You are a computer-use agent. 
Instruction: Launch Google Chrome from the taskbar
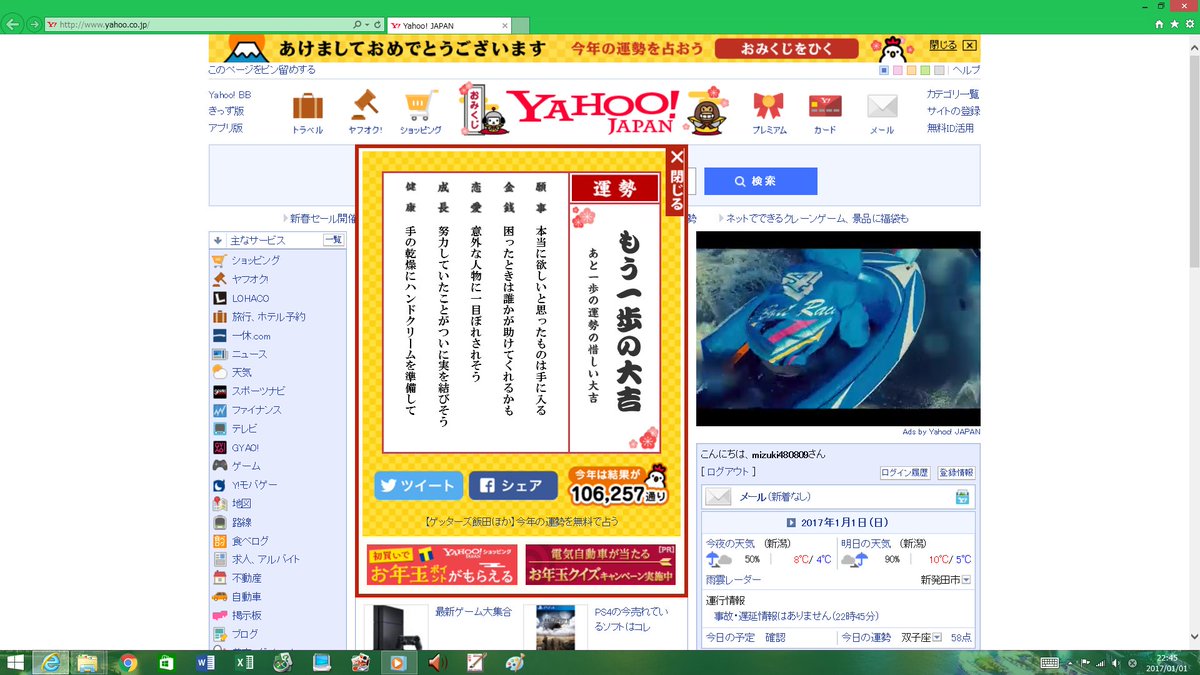127,662
